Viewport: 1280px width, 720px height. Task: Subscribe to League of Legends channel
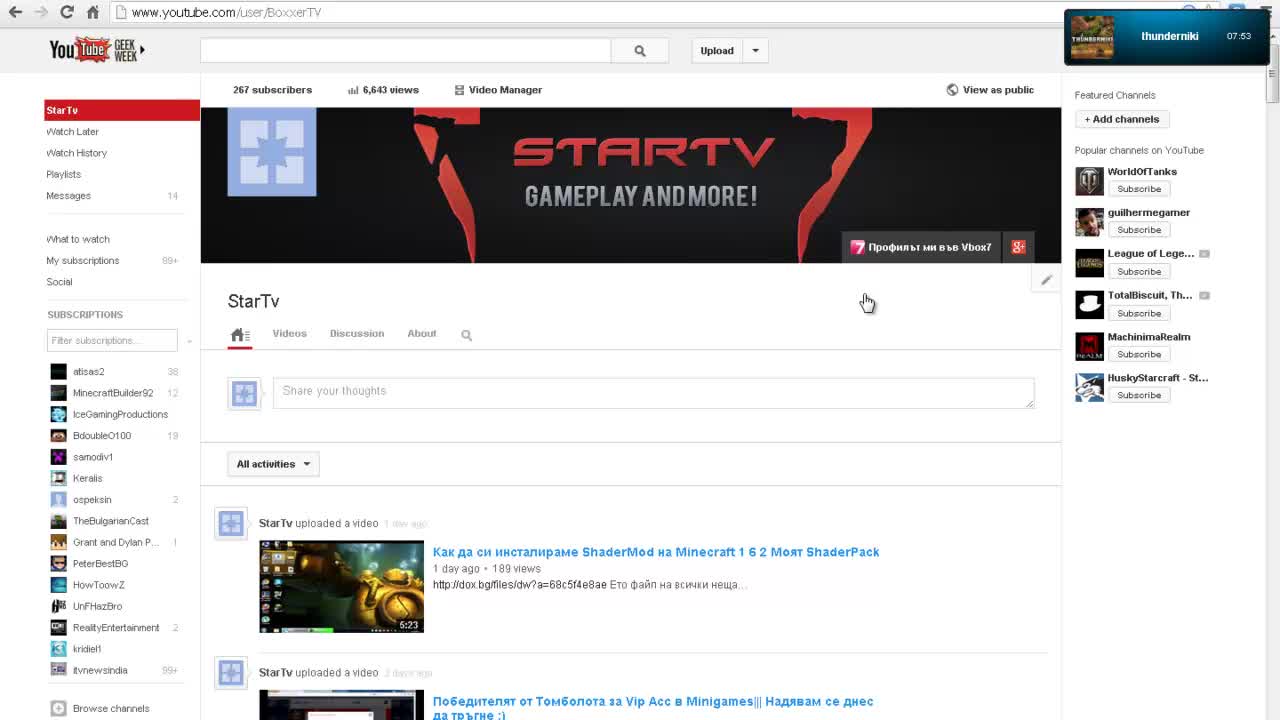1139,272
